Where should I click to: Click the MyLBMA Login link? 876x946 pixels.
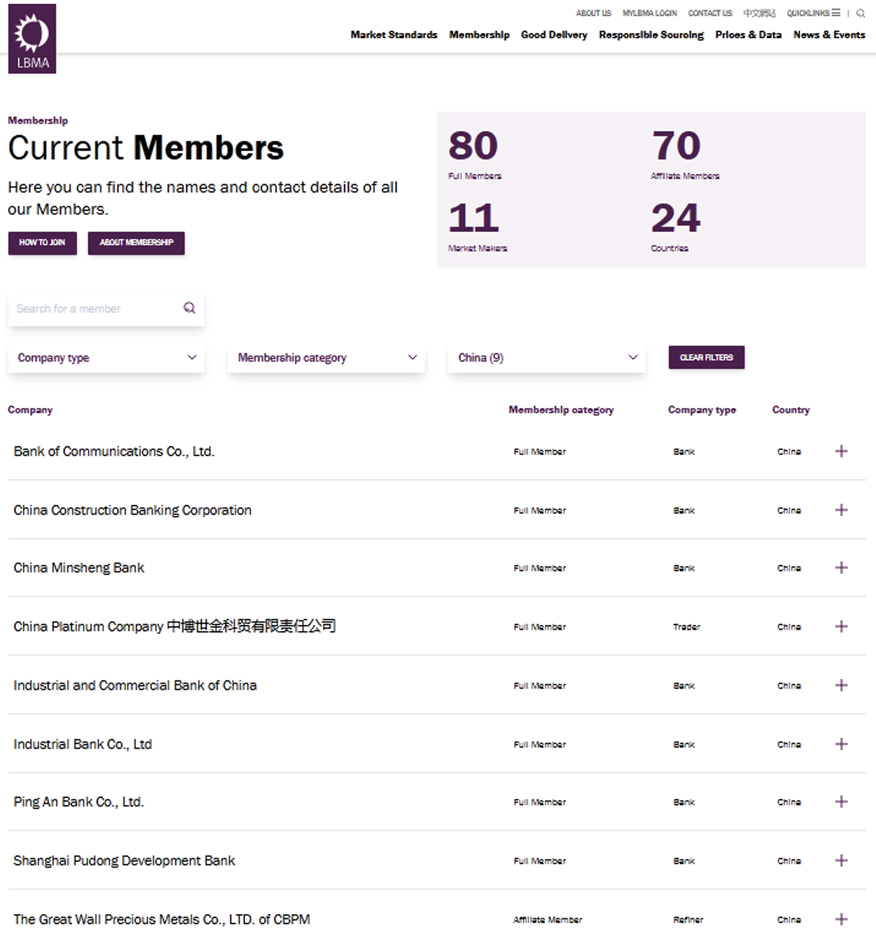pos(649,13)
